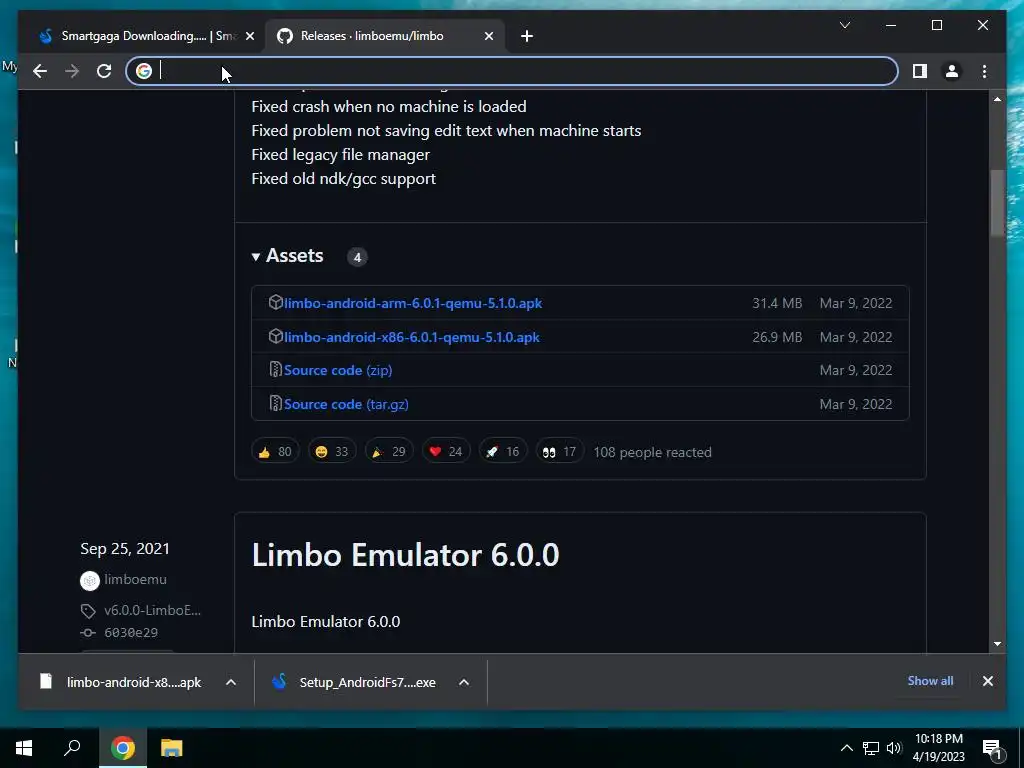Expand options for Setup_AndroidFs7 exe download

pyautogui.click(x=464, y=682)
